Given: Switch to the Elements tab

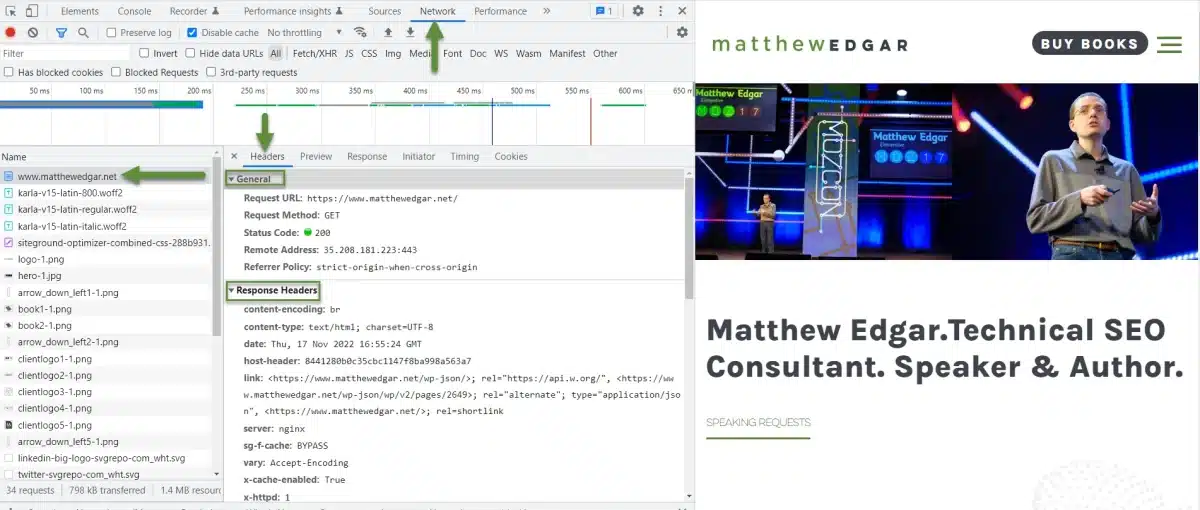Looking at the screenshot, I should tap(80, 11).
